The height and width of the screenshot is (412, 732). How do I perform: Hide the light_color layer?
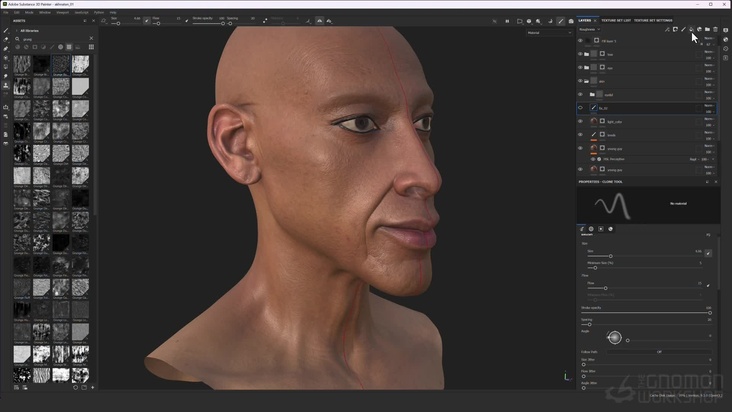coord(580,121)
